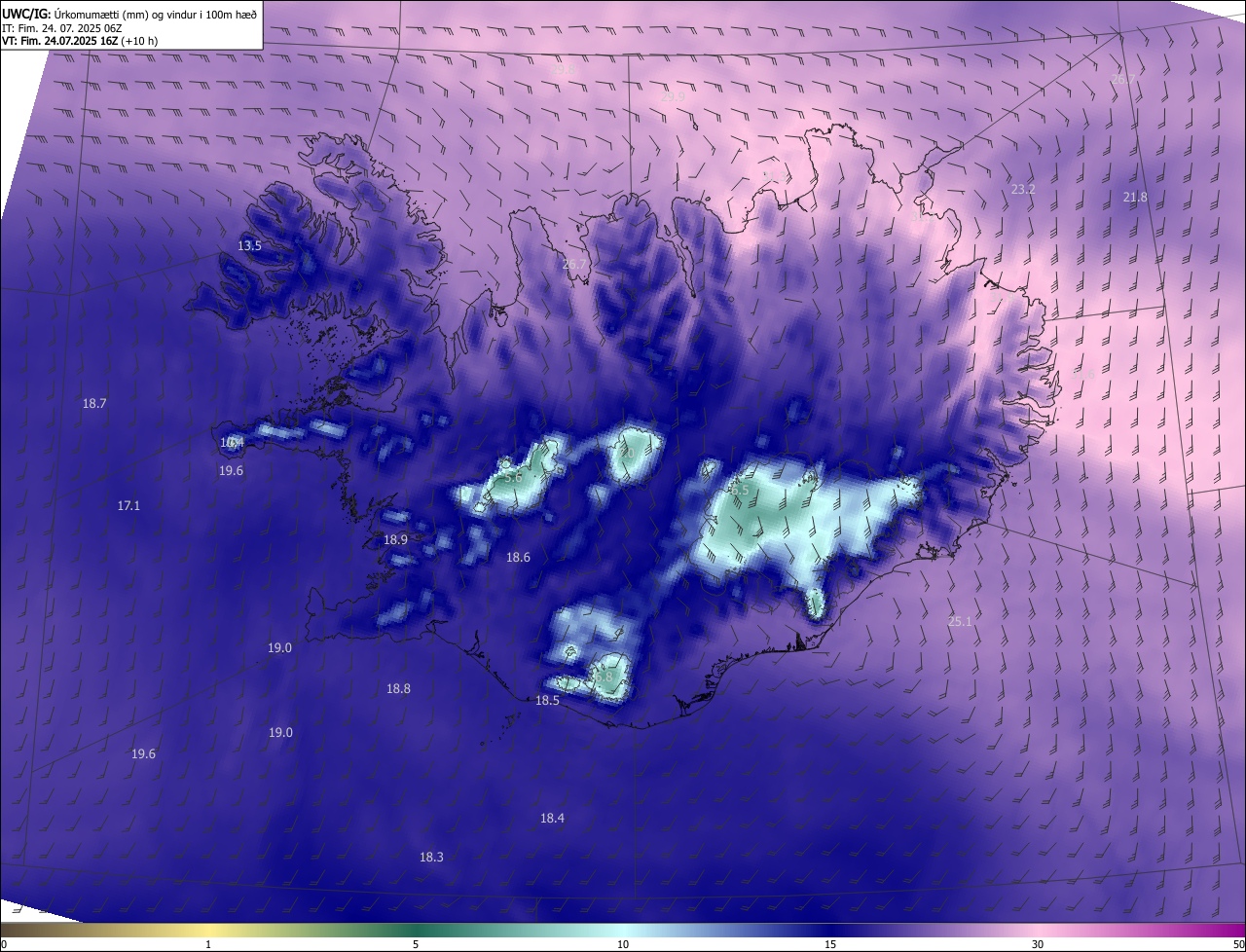Click the 'VT: Fim. 24.07.2025 16Z (+10 h)' line
Screen dimensions: 1246x952
(x=80, y=41)
